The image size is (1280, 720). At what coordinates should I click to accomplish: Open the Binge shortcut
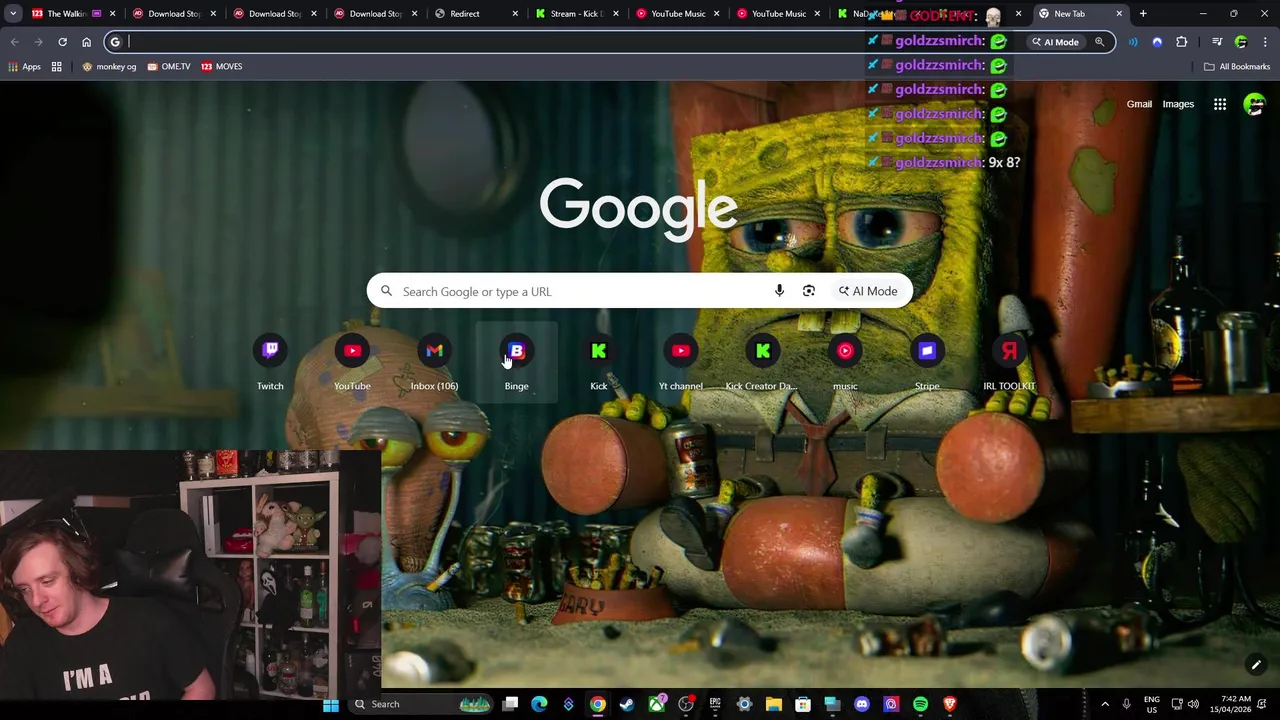click(x=516, y=362)
